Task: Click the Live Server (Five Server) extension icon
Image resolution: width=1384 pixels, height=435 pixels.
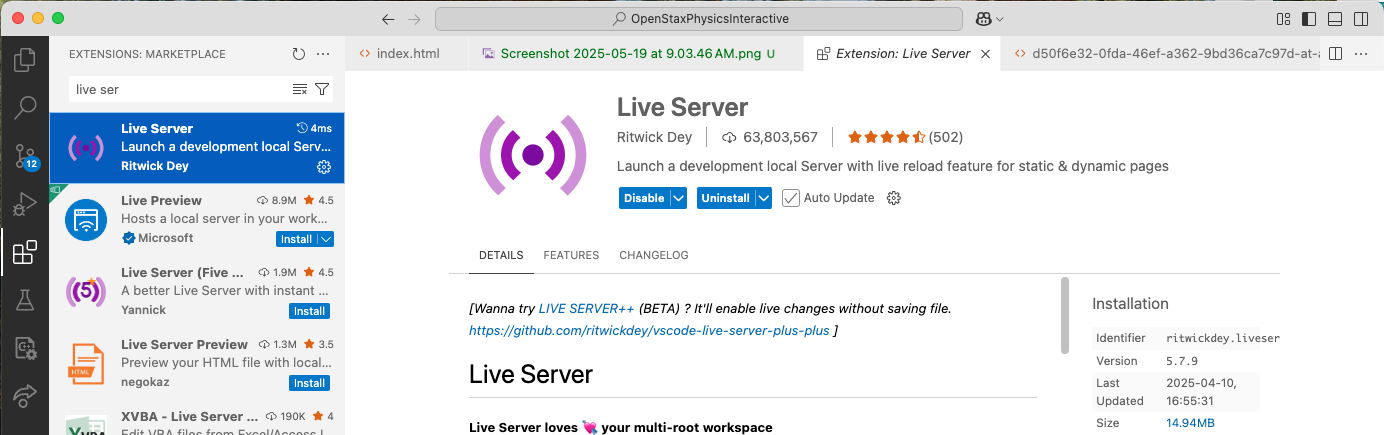Action: pos(86,291)
